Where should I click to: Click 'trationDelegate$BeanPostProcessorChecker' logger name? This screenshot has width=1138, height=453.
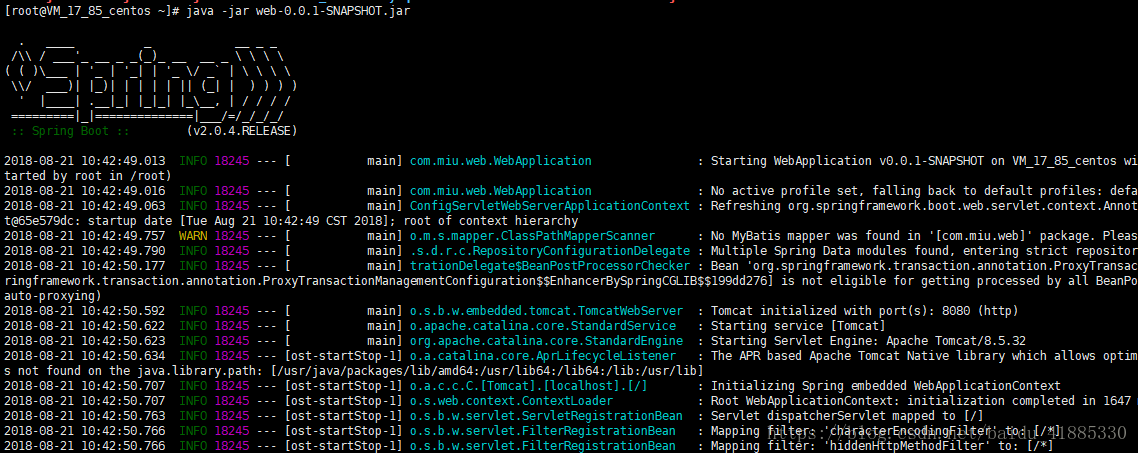[550, 266]
